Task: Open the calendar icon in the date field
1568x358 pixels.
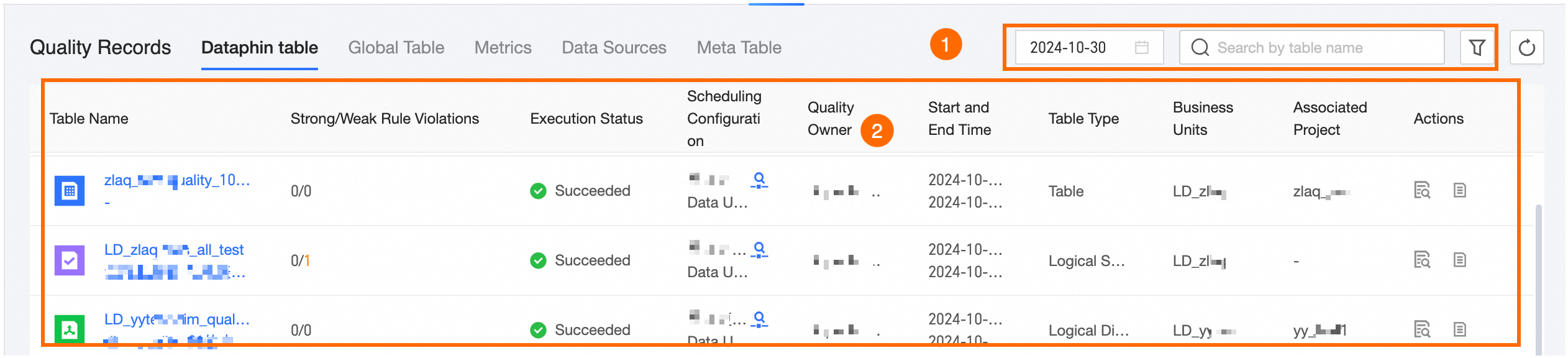Action: click(x=1141, y=47)
